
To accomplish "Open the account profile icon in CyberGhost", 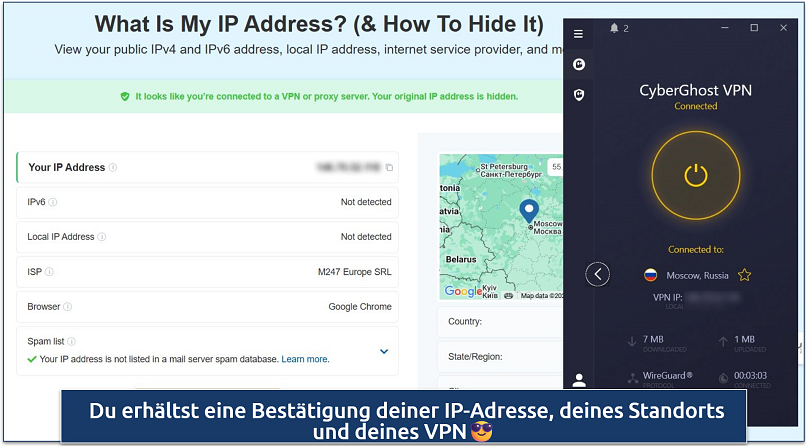I will pyautogui.click(x=578, y=381).
